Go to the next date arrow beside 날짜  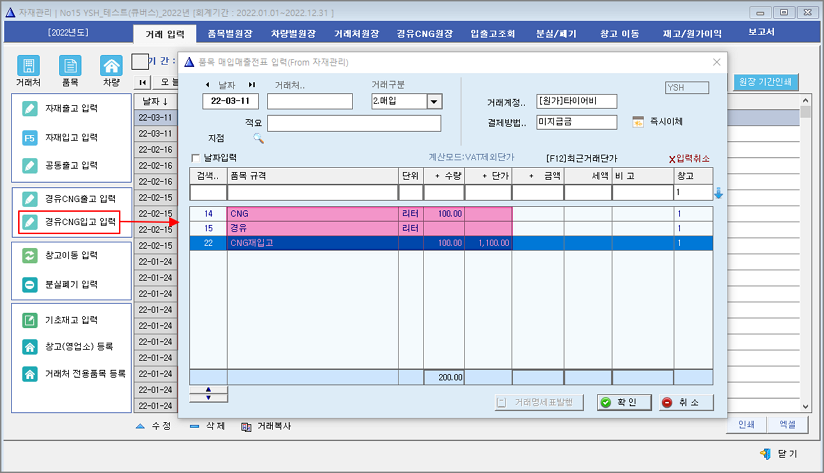(x=252, y=85)
